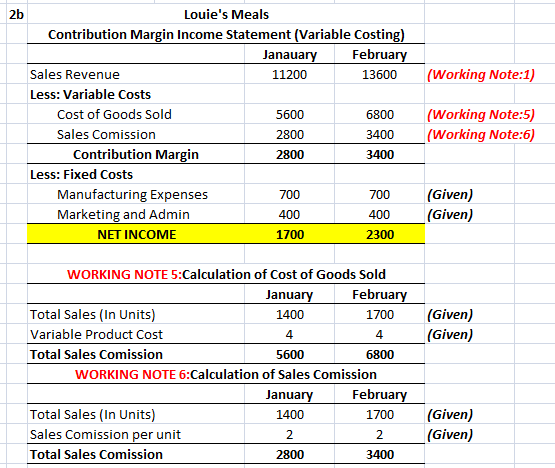Select the (Working Note:5) reference cell
This screenshot has width=555, height=468.
click(x=481, y=114)
